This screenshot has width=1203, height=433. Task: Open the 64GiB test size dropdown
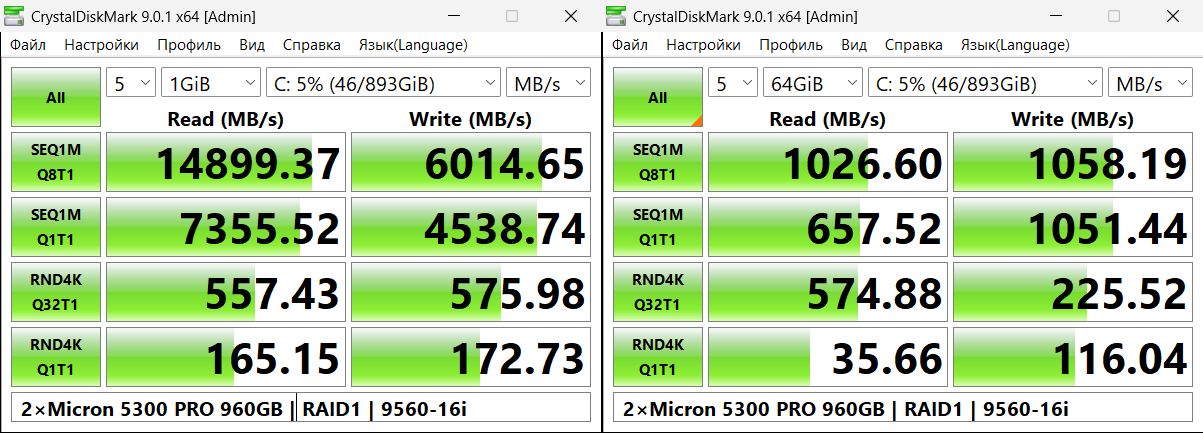coord(812,84)
